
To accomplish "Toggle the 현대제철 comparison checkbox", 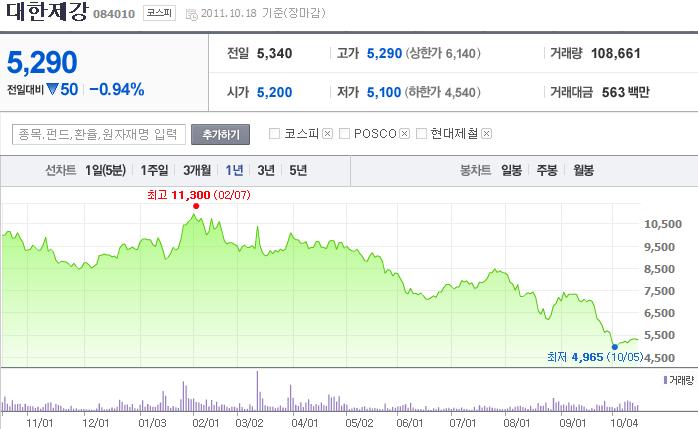I will 422,134.
